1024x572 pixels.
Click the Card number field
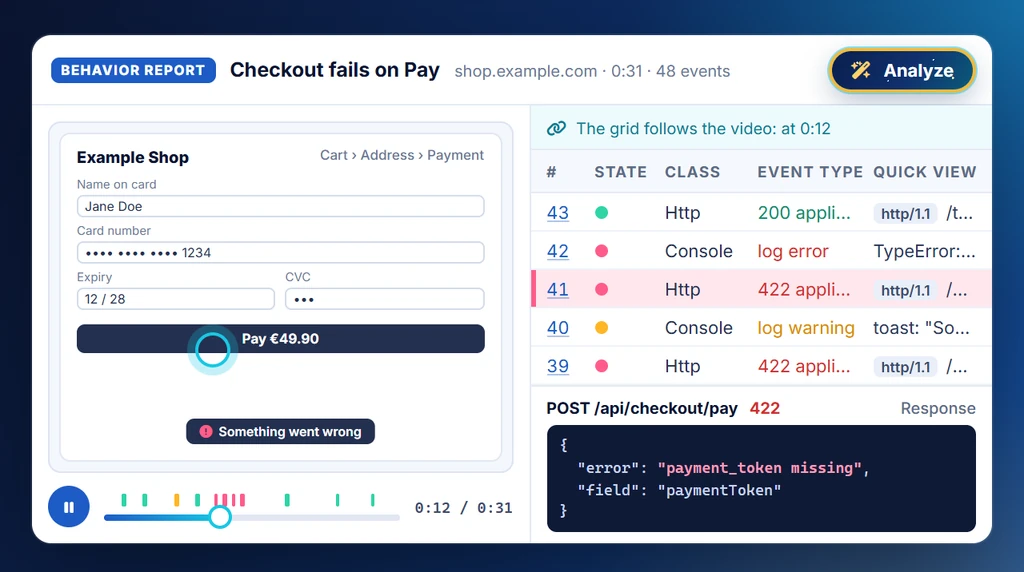click(x=281, y=253)
